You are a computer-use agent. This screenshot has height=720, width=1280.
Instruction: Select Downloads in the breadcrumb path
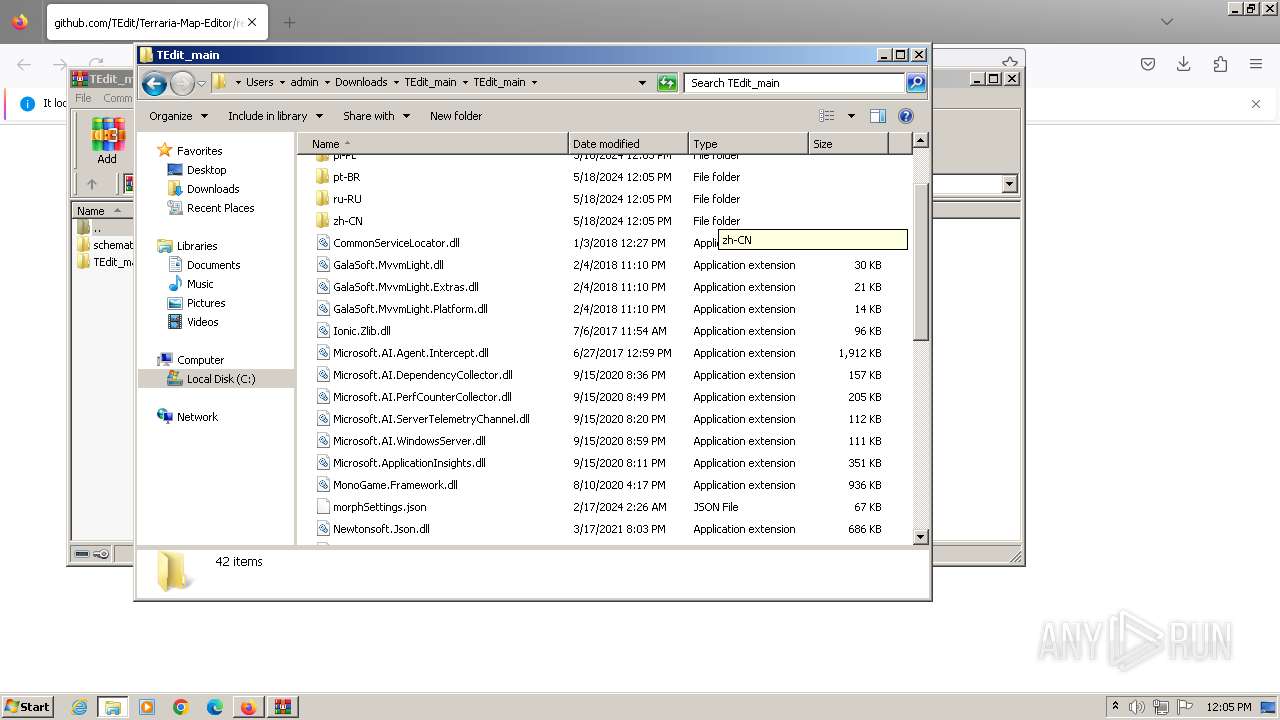361,83
